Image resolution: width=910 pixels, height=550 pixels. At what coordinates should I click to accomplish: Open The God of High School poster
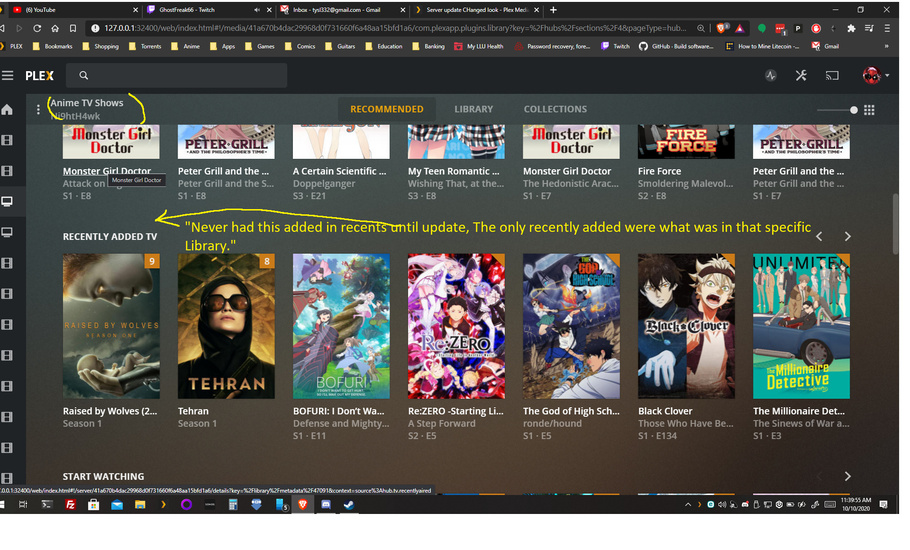click(571, 326)
